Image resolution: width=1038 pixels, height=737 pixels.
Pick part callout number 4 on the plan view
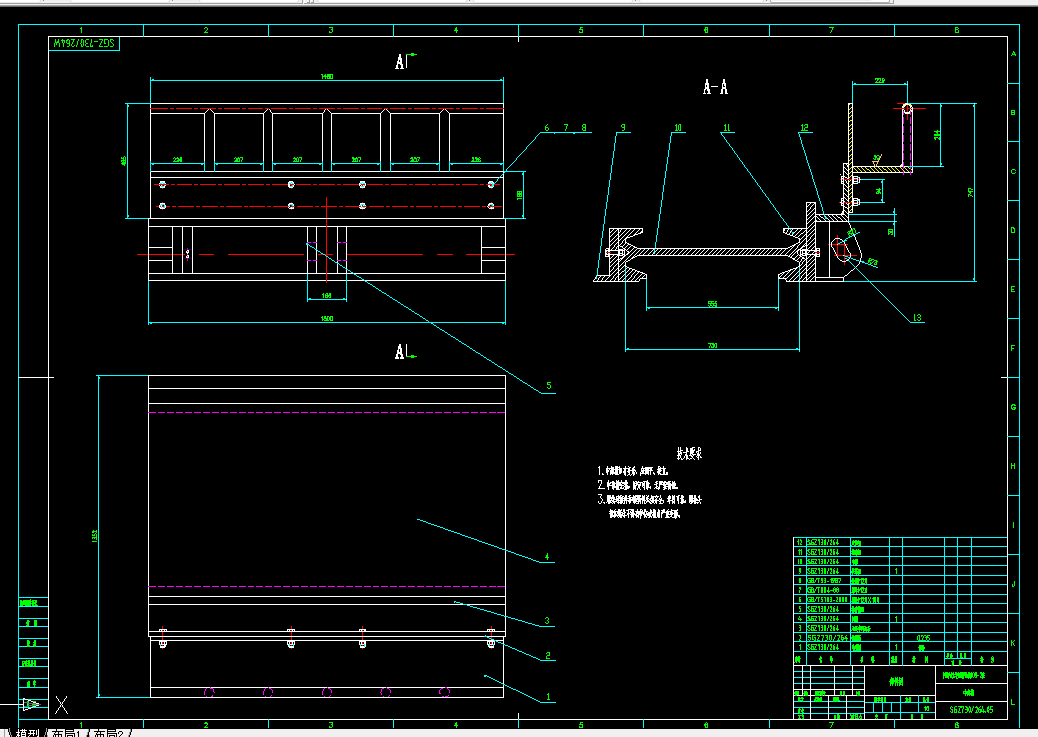pos(547,557)
